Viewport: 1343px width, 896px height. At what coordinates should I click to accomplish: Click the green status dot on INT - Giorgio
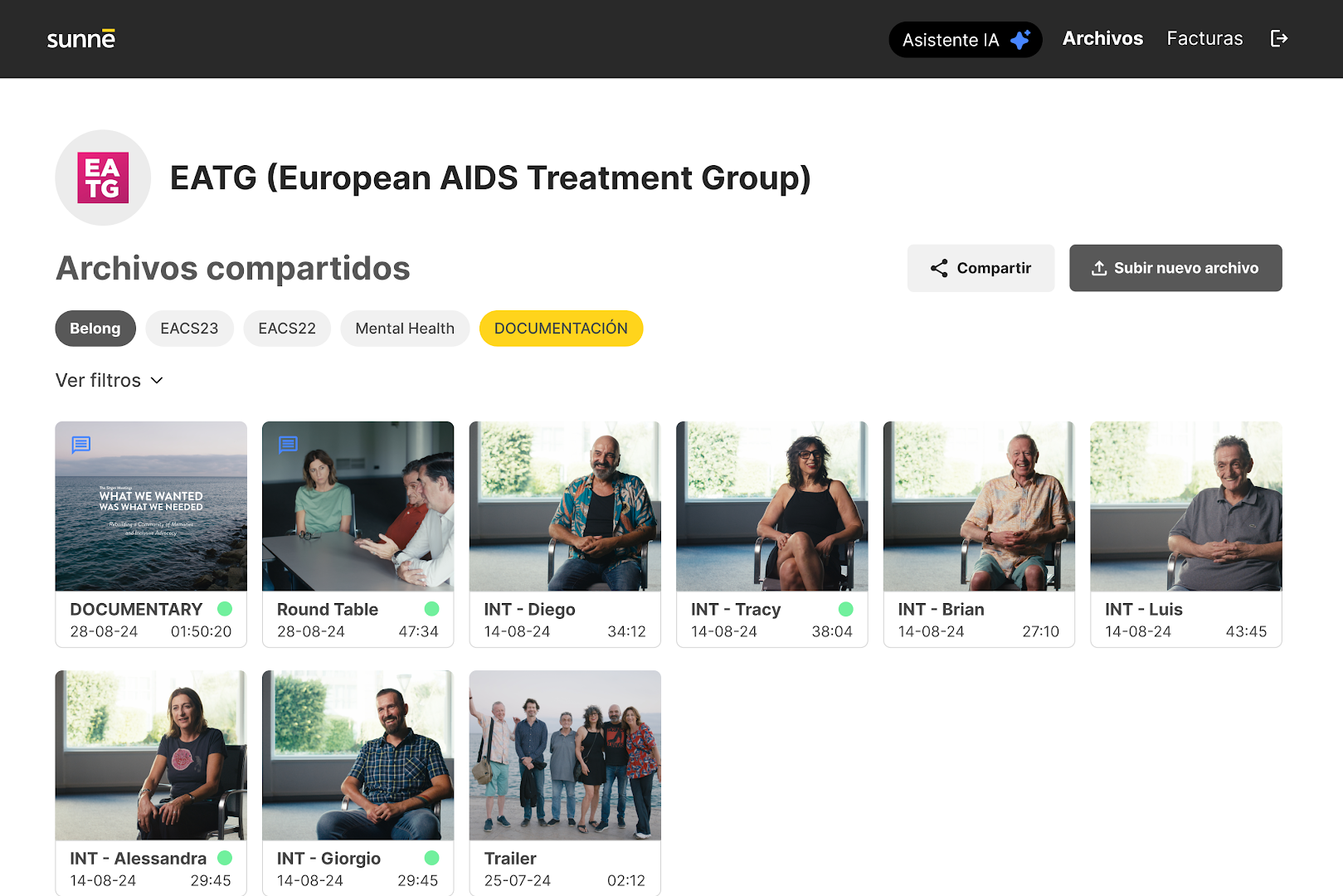click(431, 858)
